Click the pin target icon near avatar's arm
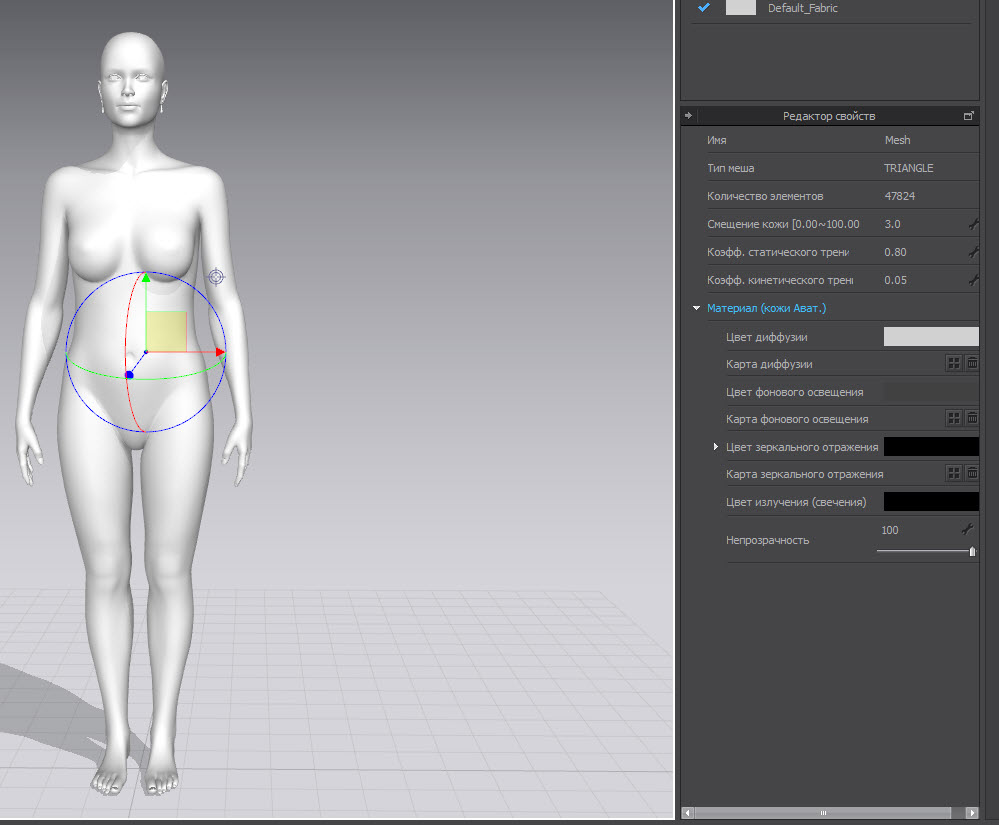The width and height of the screenshot is (999, 825). click(216, 276)
